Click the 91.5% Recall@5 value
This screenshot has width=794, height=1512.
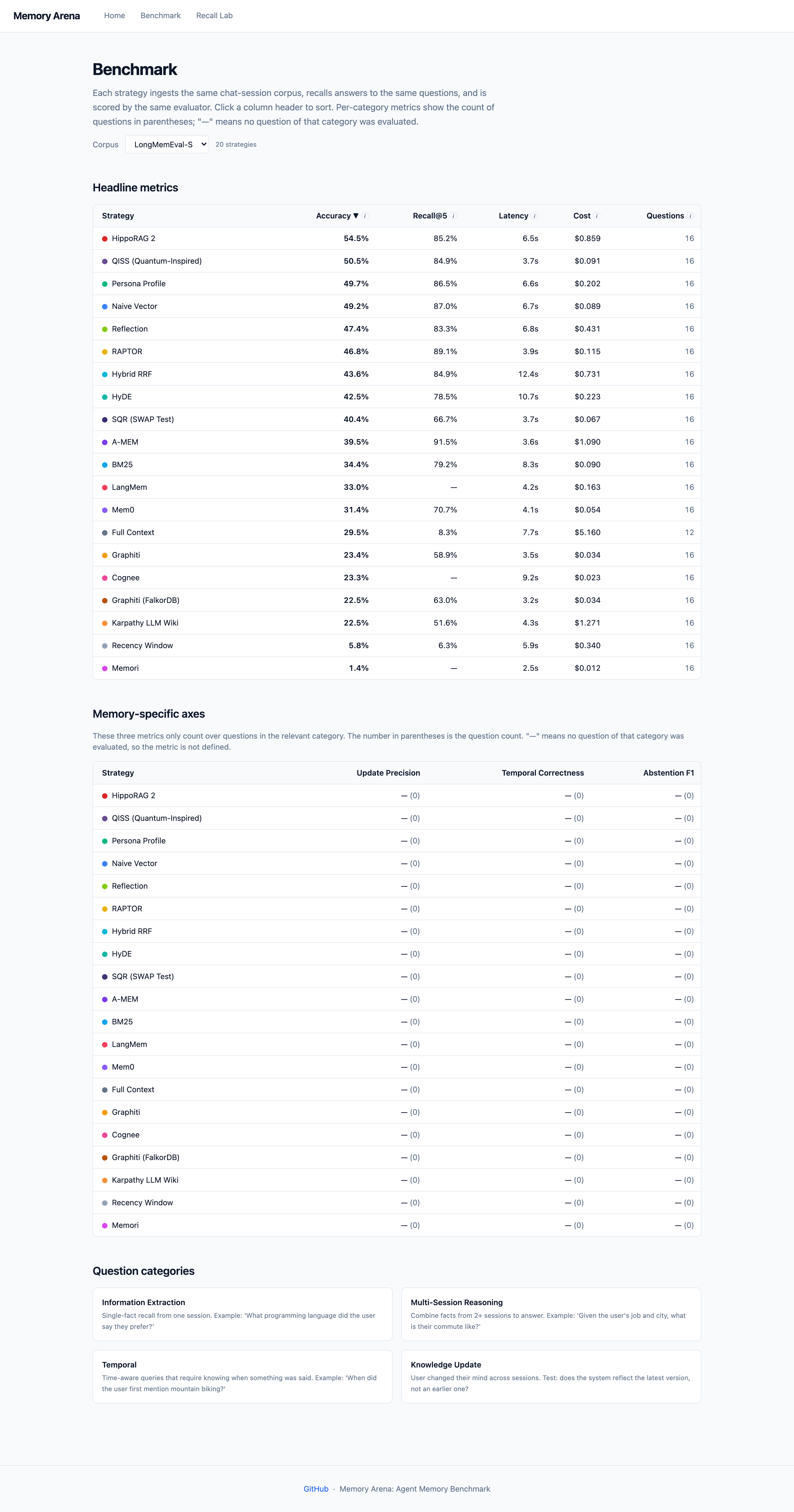(446, 442)
